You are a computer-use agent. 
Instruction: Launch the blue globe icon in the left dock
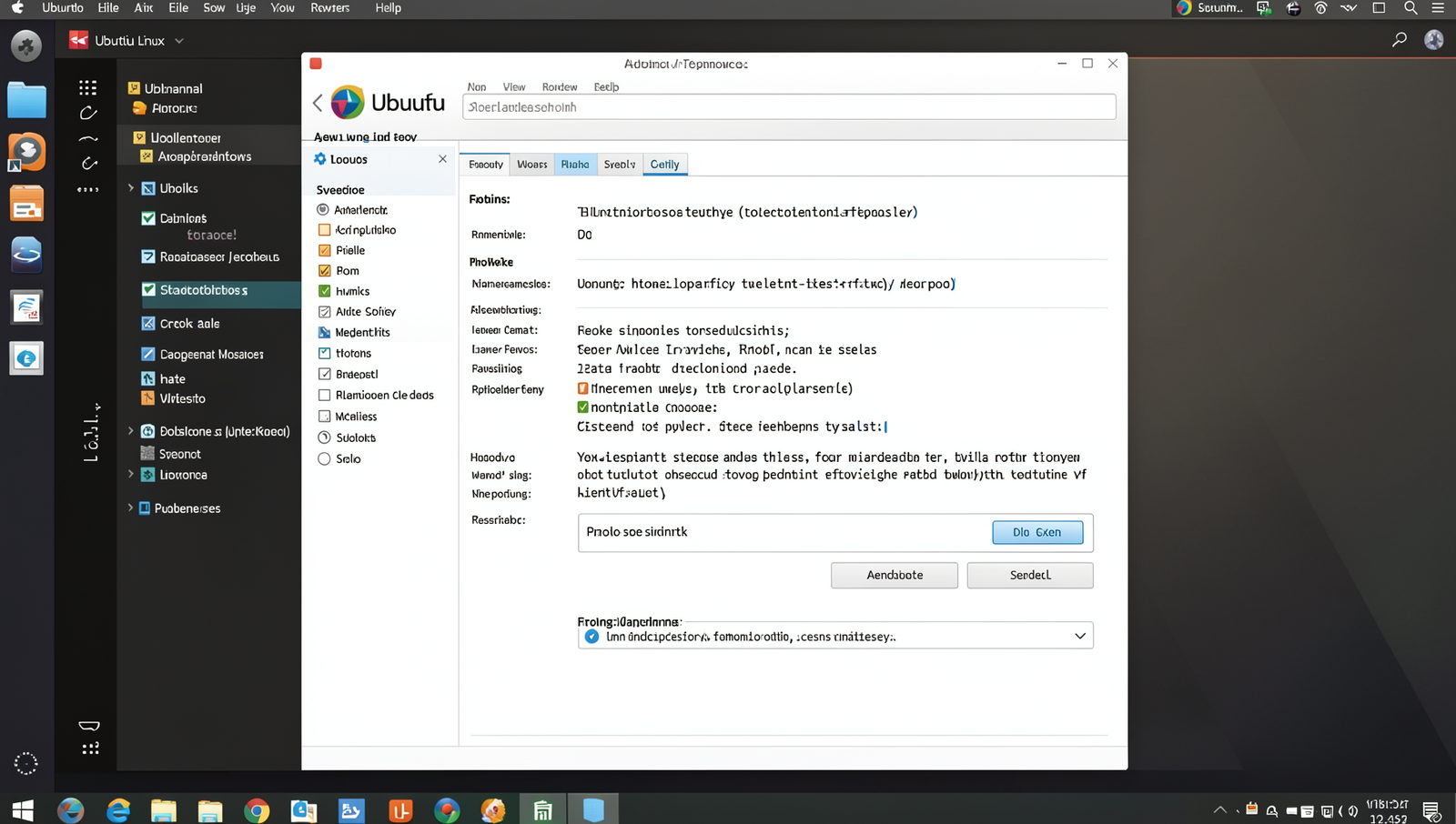coord(26,255)
